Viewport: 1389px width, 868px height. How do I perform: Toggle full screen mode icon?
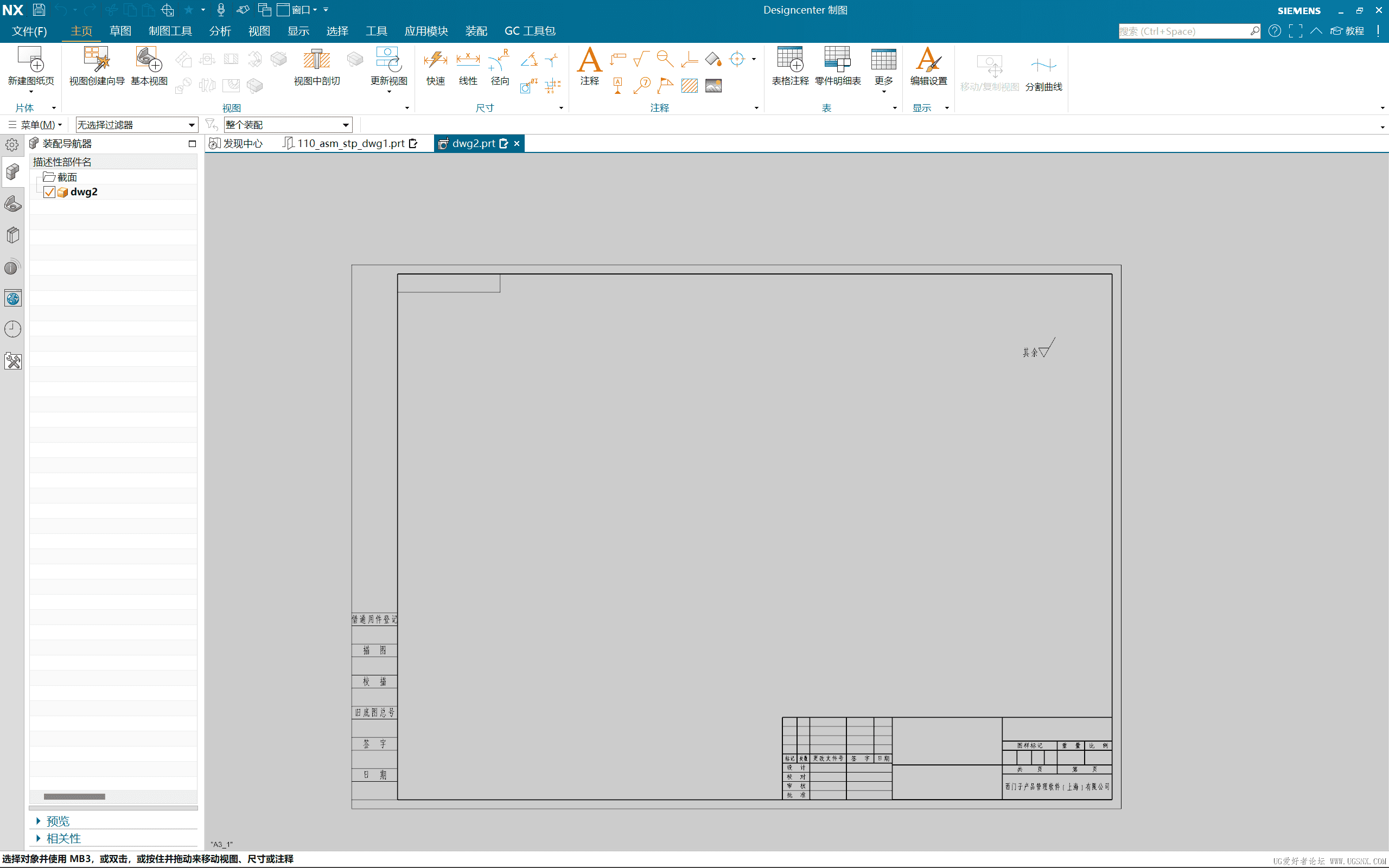point(1296,31)
